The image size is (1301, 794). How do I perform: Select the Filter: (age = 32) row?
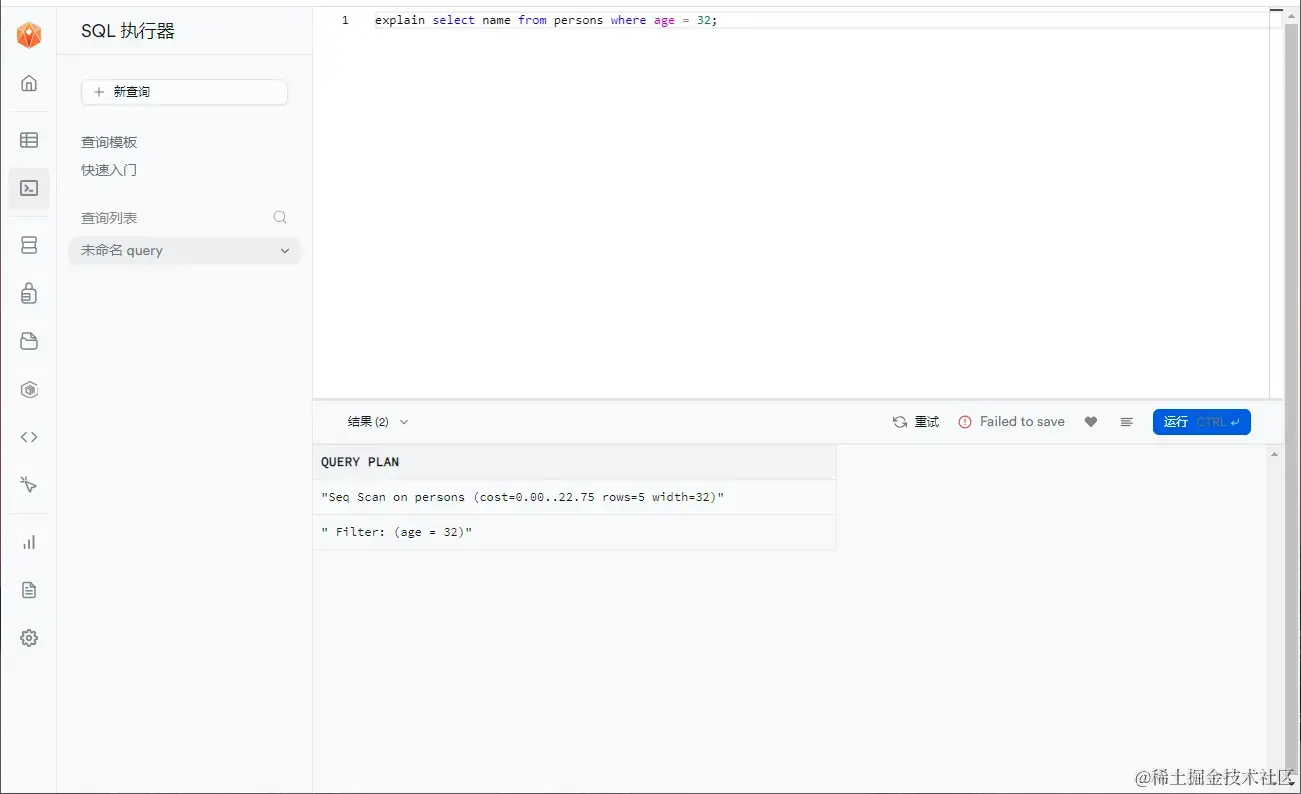tap(574, 532)
